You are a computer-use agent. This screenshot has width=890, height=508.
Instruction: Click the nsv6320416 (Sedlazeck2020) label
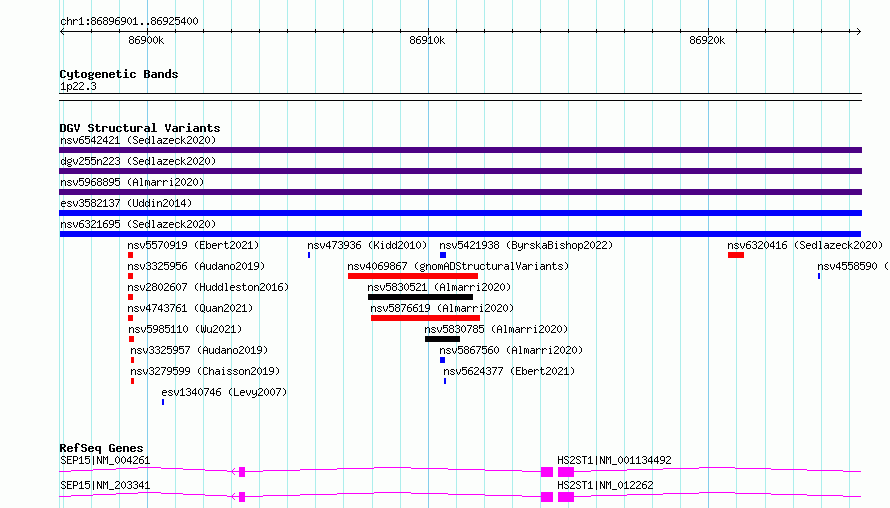[805, 245]
